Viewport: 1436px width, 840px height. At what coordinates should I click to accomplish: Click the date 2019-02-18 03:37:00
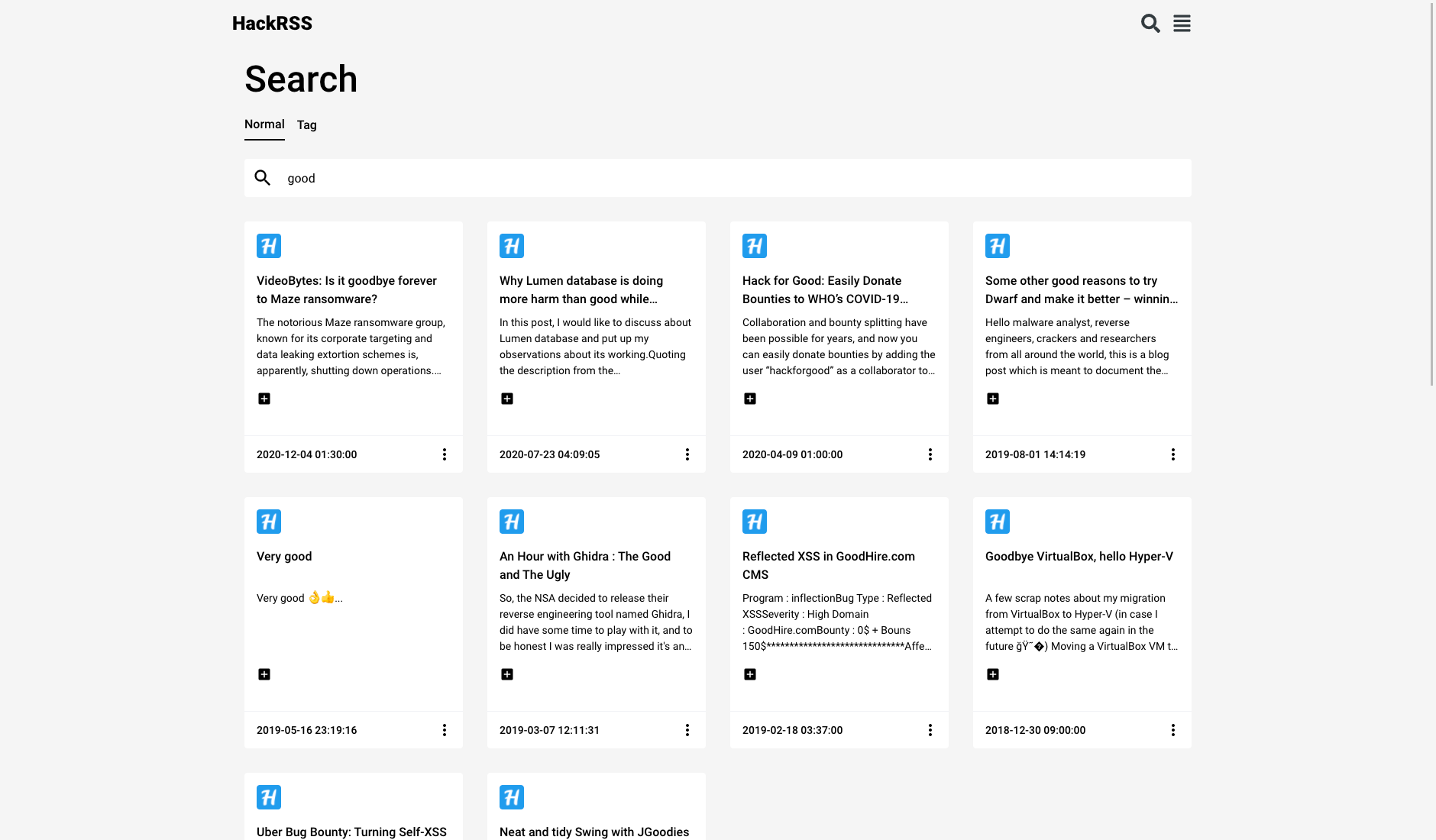(x=793, y=730)
